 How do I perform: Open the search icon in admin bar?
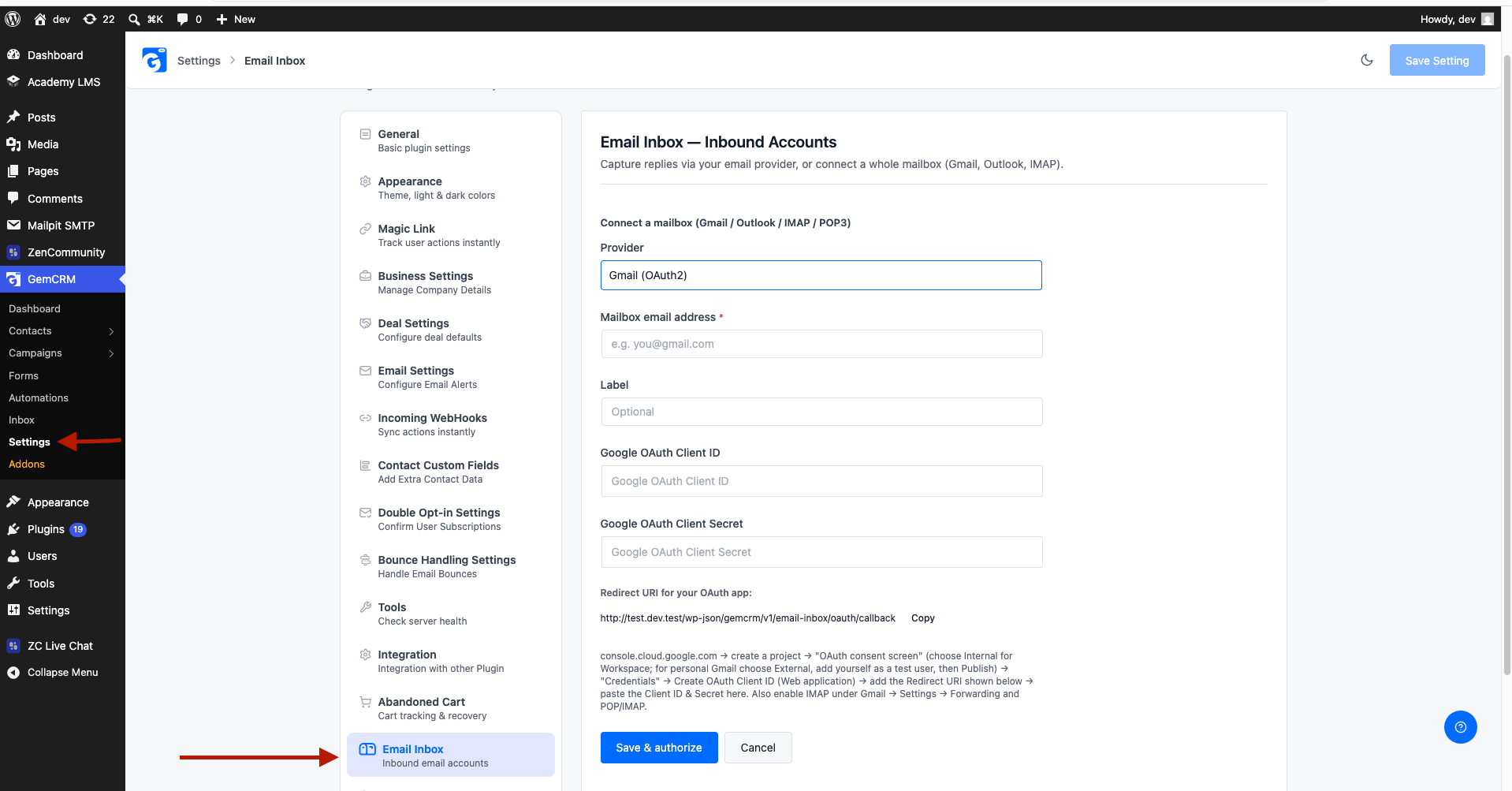coord(134,19)
